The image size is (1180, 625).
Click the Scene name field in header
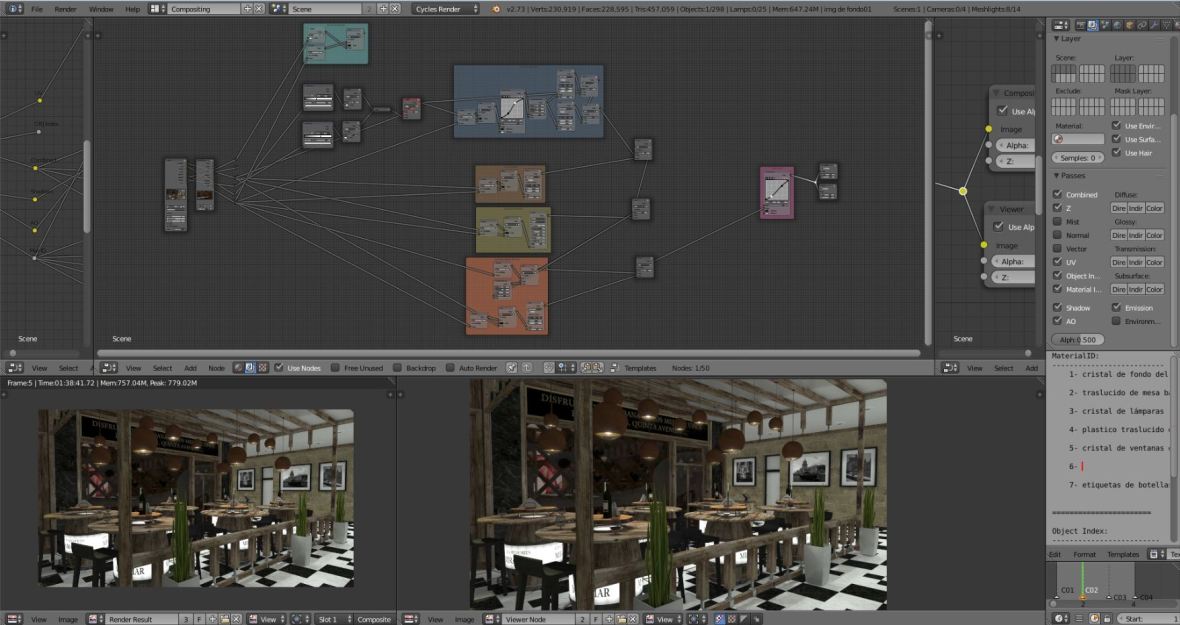pyautogui.click(x=325, y=8)
